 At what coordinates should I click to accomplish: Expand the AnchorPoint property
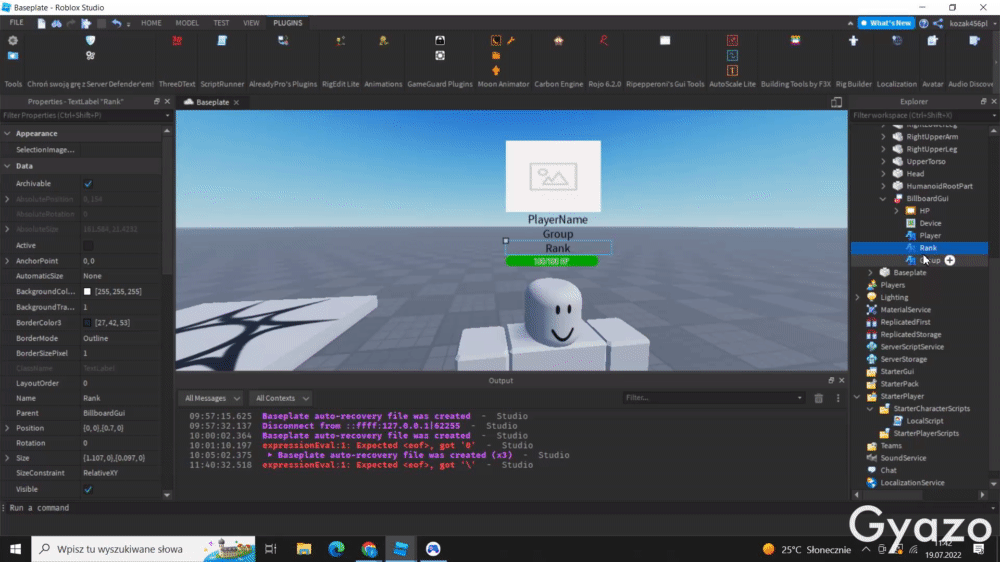click(x=7, y=261)
